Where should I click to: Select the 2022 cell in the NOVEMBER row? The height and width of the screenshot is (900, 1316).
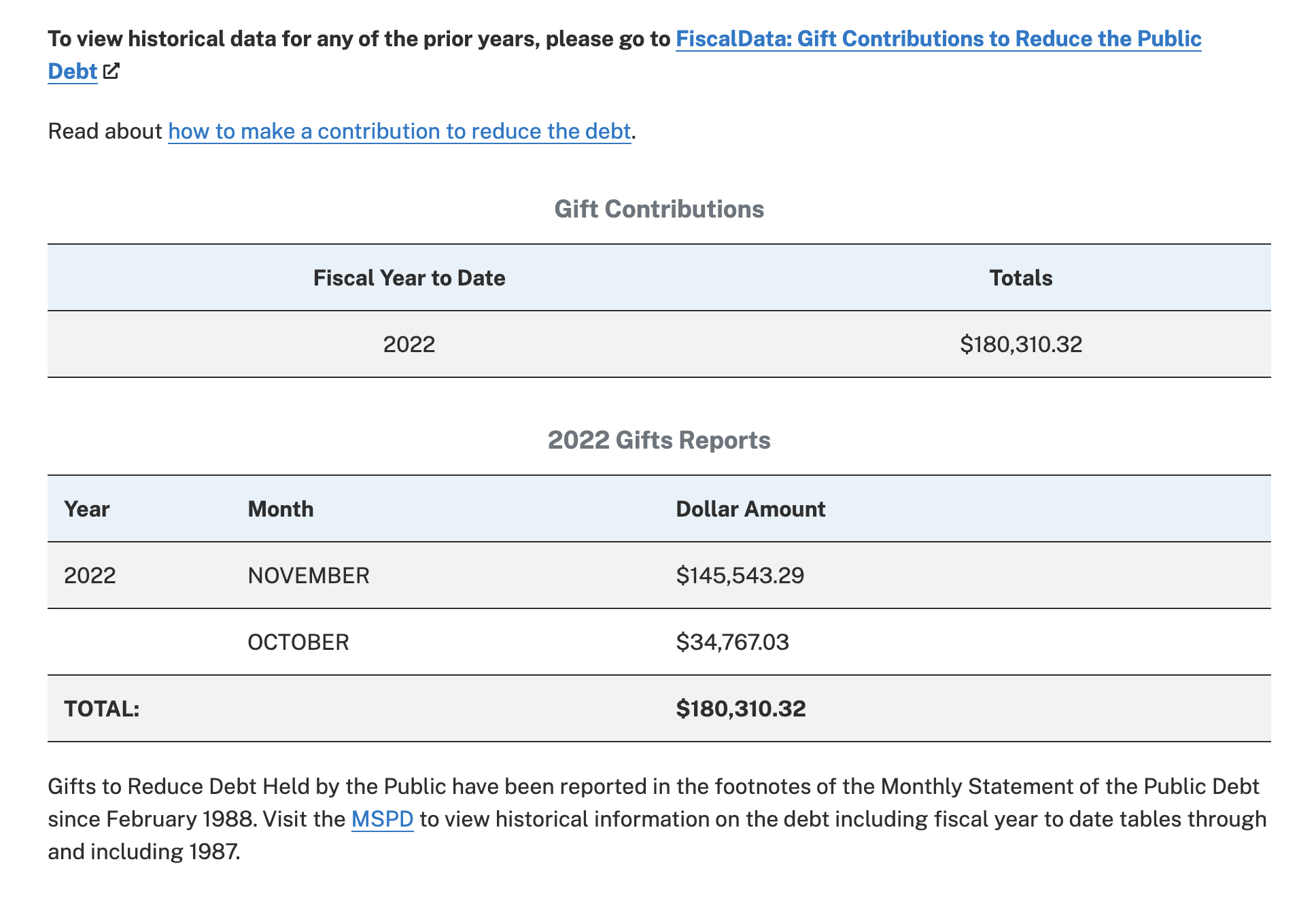pos(90,576)
